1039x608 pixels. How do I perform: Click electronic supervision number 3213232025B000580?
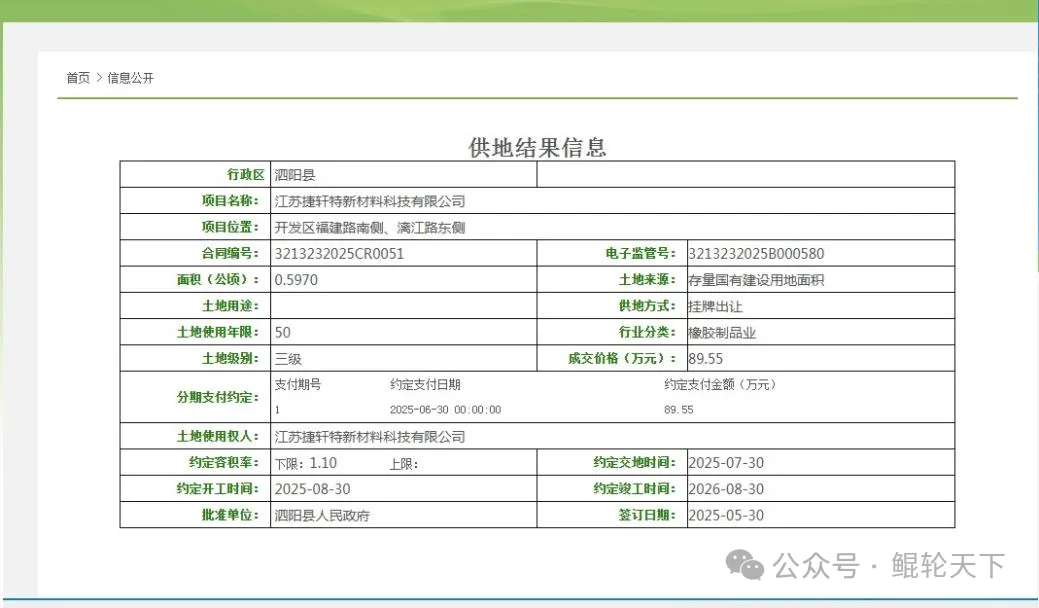click(756, 254)
